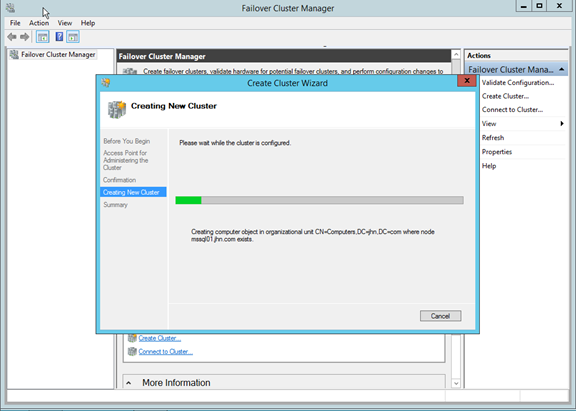Collapse the More Information section
This screenshot has height=411, width=576.
(x=129, y=383)
